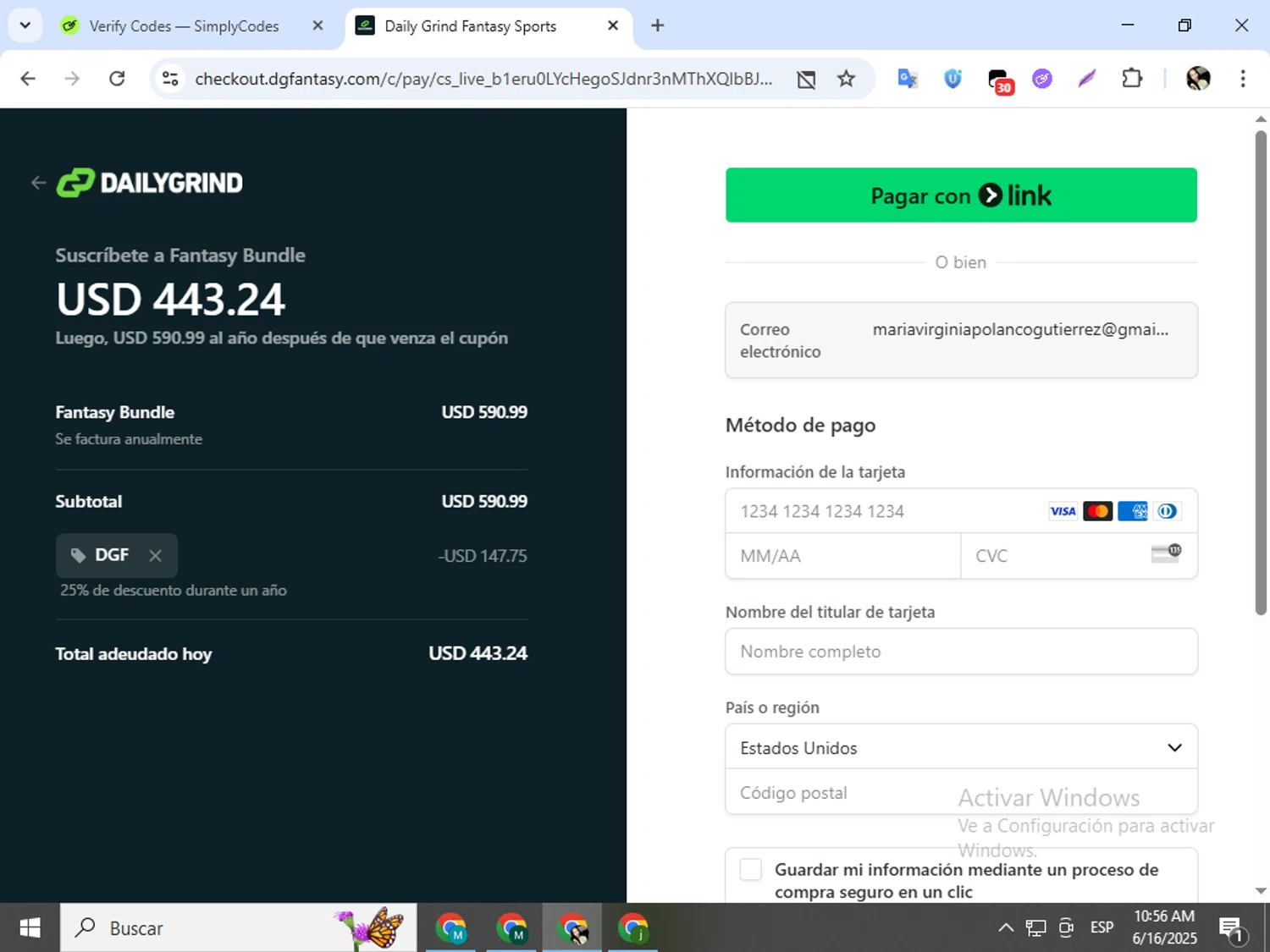Click the CVC card hint icon
The image size is (1270, 952).
1166,553
